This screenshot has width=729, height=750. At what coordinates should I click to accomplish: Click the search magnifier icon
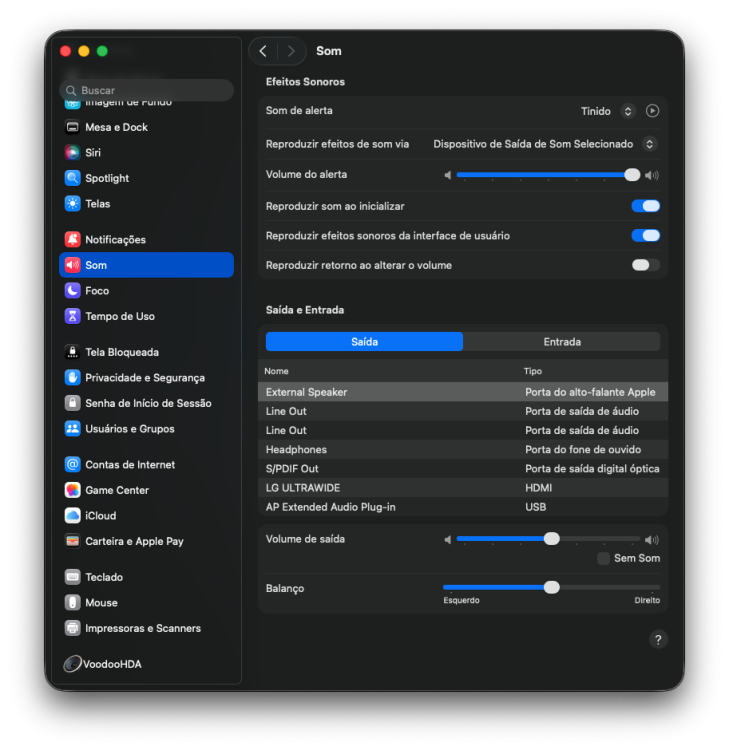click(x=71, y=90)
